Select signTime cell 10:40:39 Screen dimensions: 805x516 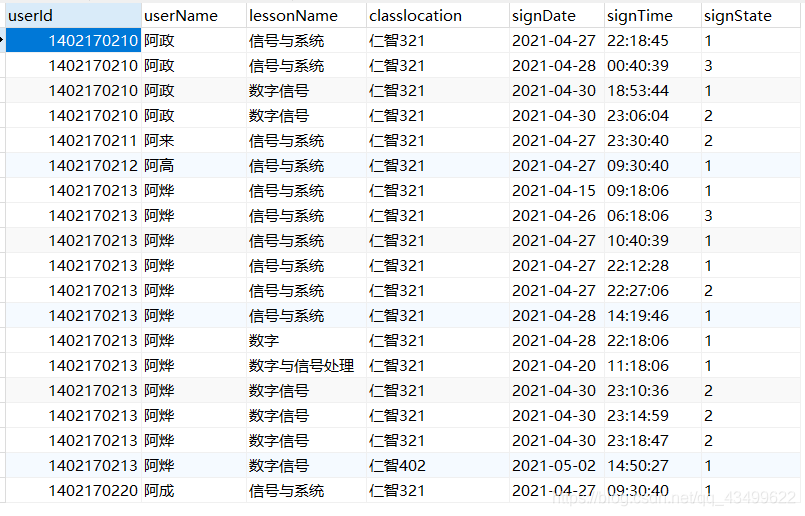pos(653,241)
